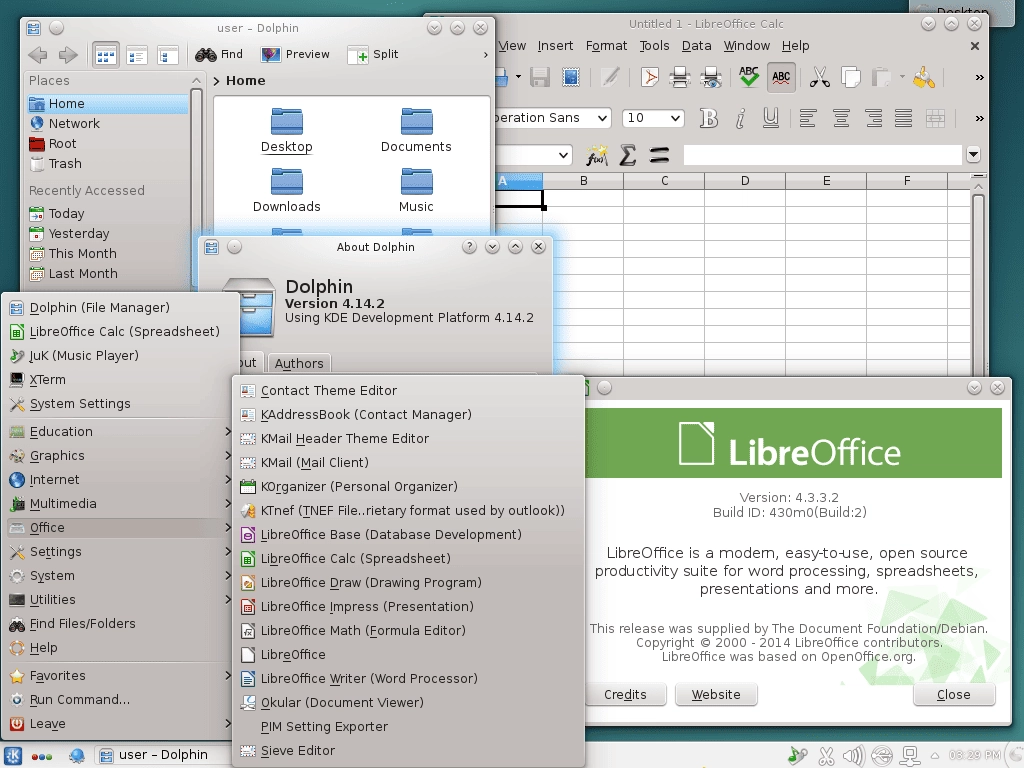Click Close button in LibreOffice dialog
The image size is (1024, 768).
[953, 694]
